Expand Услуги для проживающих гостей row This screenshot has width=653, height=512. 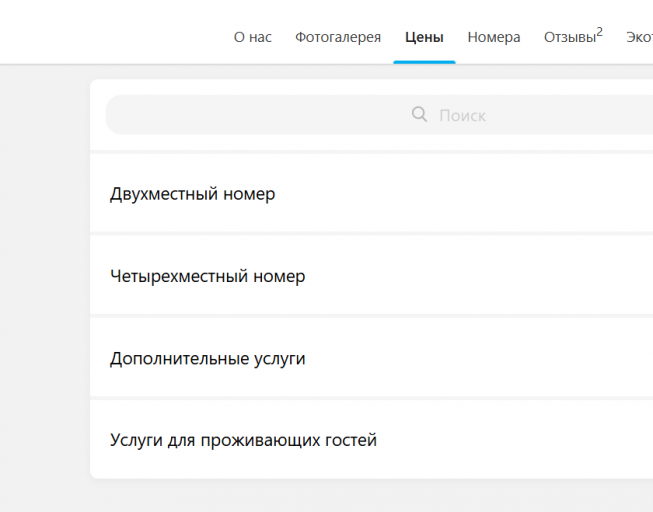371,440
